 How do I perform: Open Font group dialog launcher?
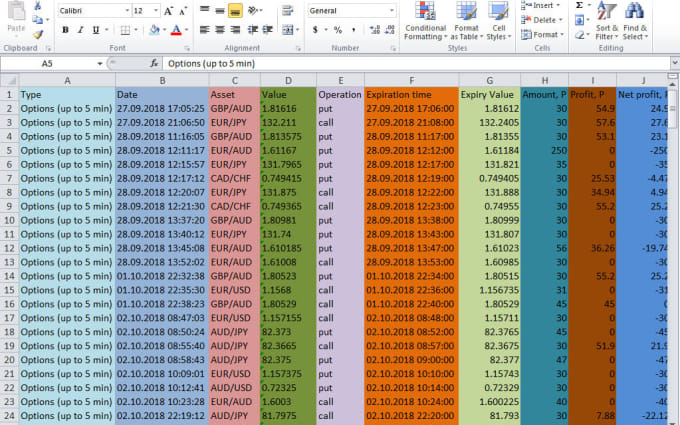coord(187,49)
